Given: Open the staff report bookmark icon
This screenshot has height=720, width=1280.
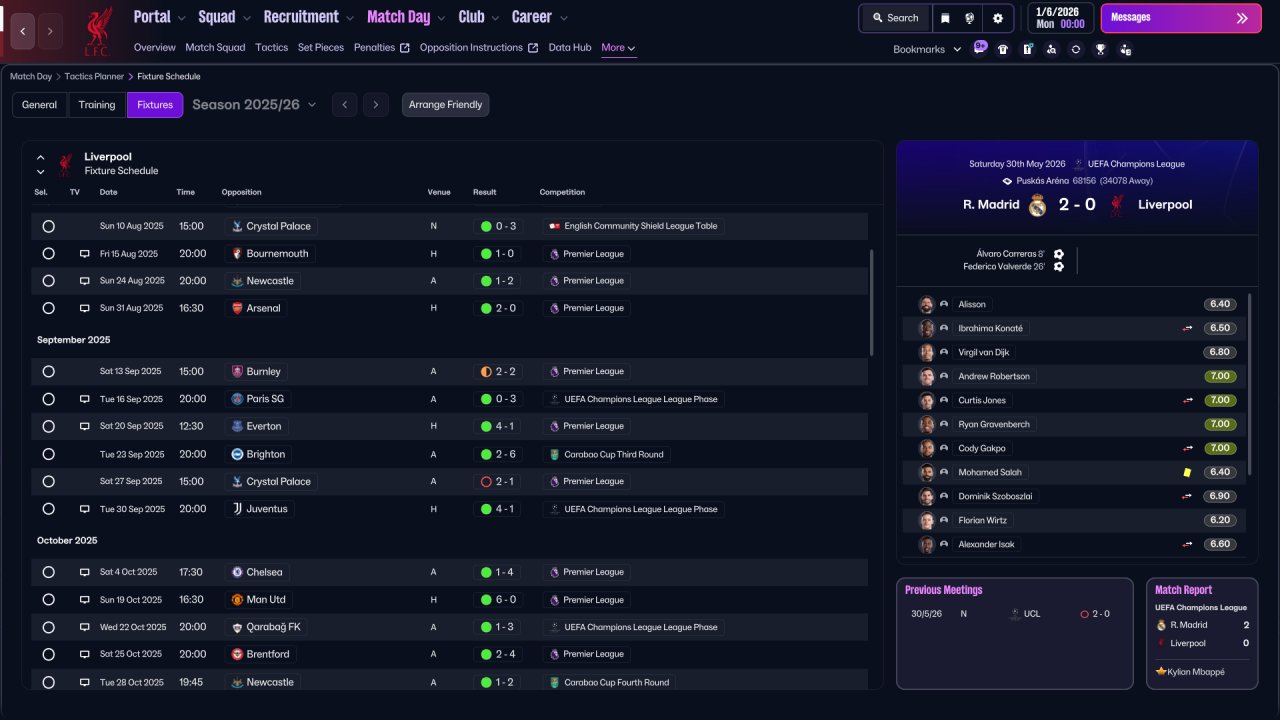Looking at the screenshot, I should point(1125,49).
